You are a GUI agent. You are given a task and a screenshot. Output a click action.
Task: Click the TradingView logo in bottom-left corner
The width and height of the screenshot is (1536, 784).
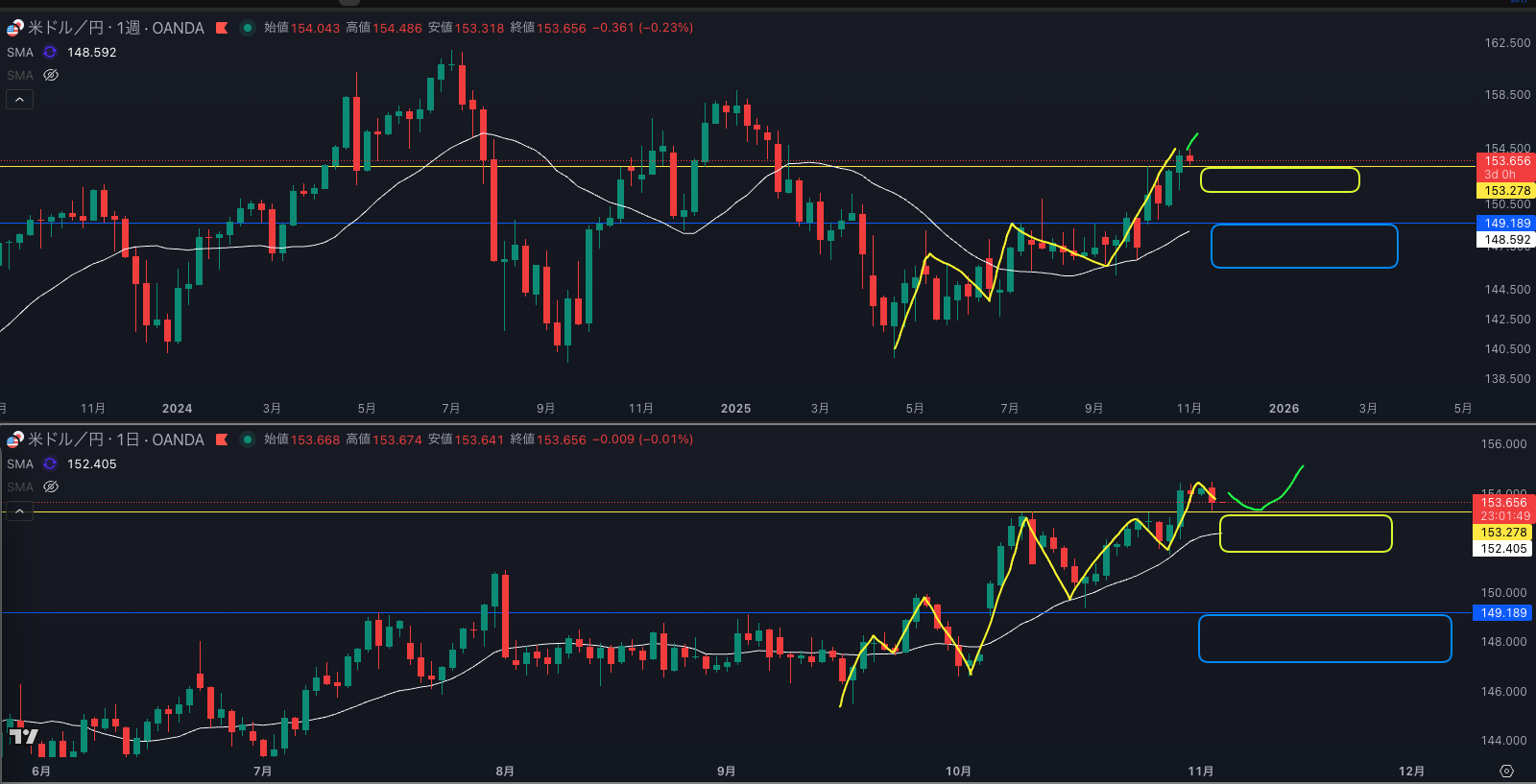coord(23,736)
